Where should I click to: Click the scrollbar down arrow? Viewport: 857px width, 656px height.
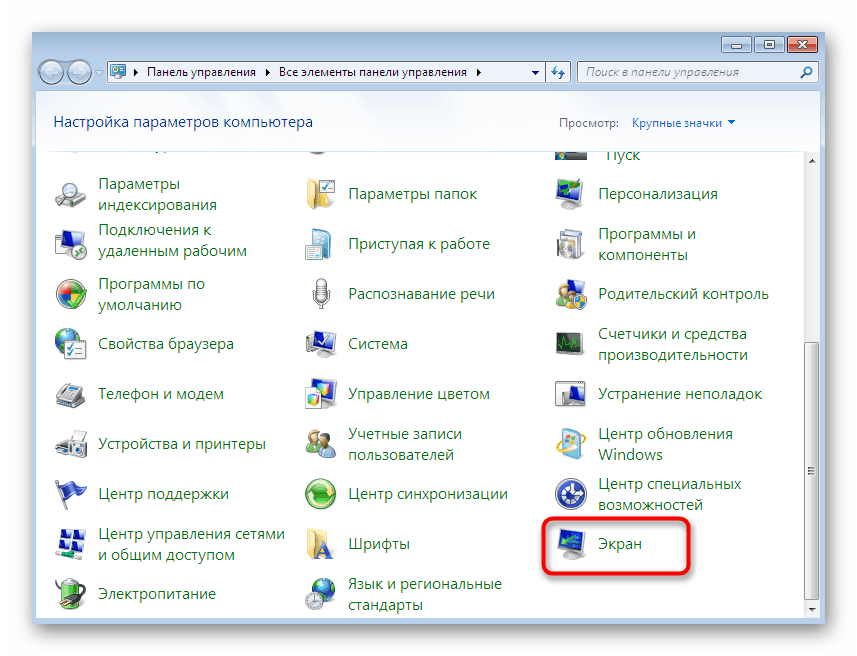point(812,609)
